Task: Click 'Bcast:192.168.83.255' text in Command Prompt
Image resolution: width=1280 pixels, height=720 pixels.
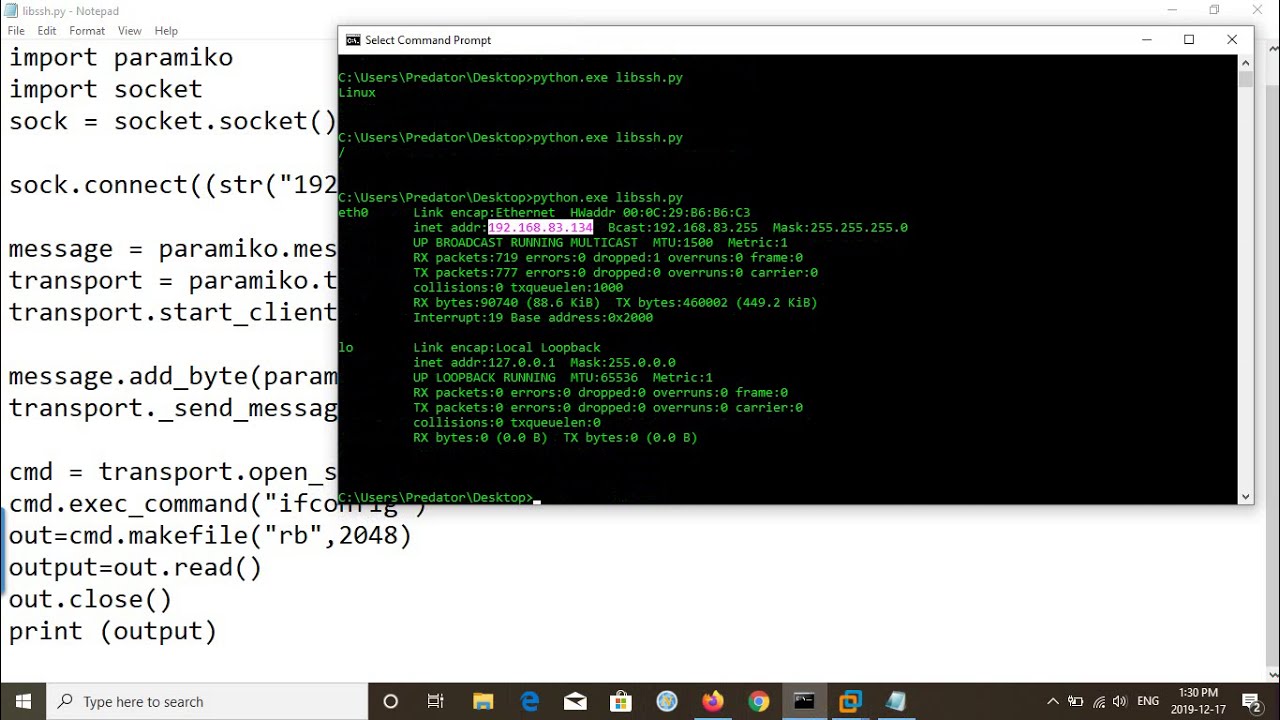Action: [683, 228]
